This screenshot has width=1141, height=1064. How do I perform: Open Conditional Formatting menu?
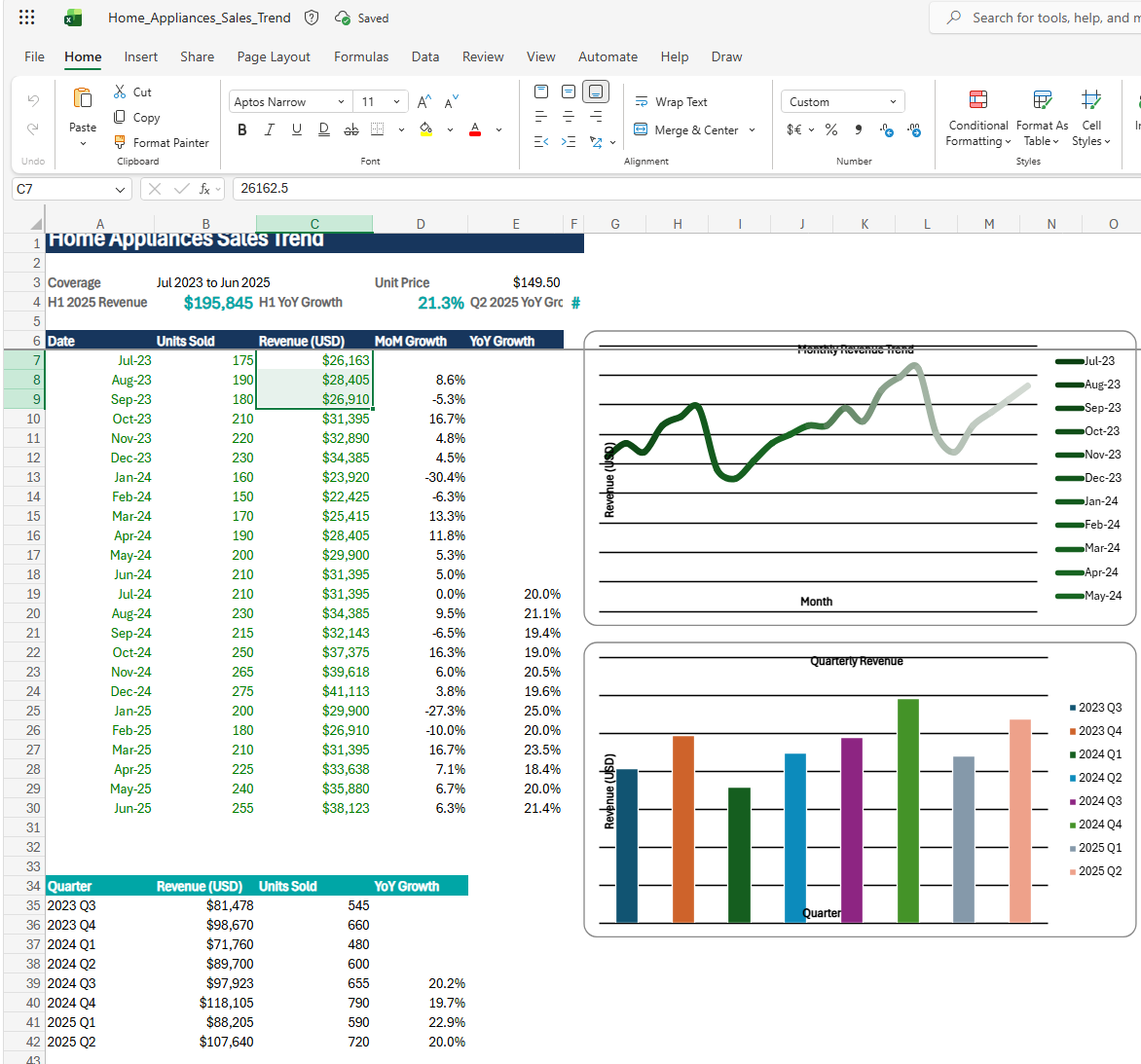(x=978, y=119)
